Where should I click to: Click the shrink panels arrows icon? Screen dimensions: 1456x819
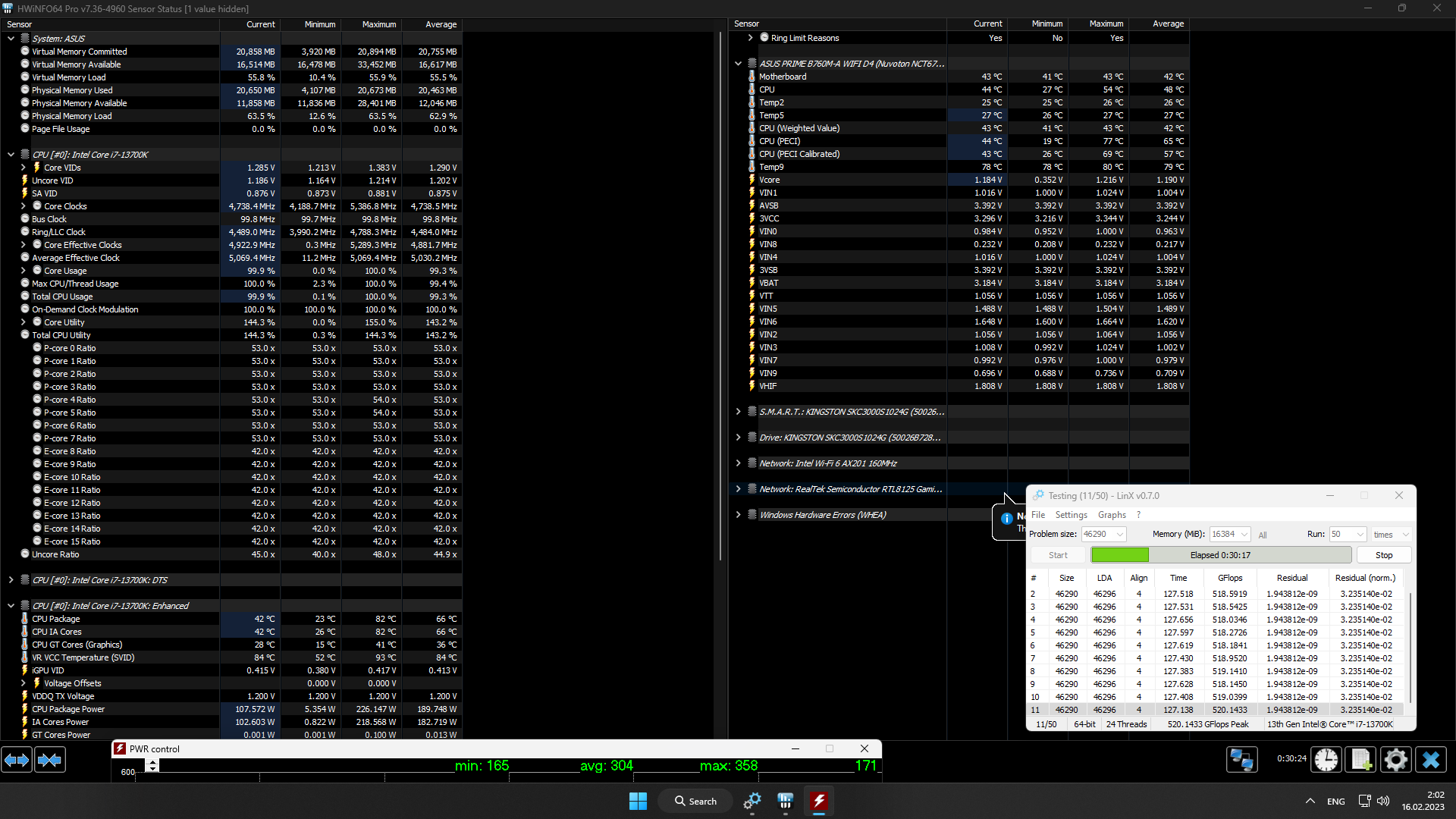50,760
